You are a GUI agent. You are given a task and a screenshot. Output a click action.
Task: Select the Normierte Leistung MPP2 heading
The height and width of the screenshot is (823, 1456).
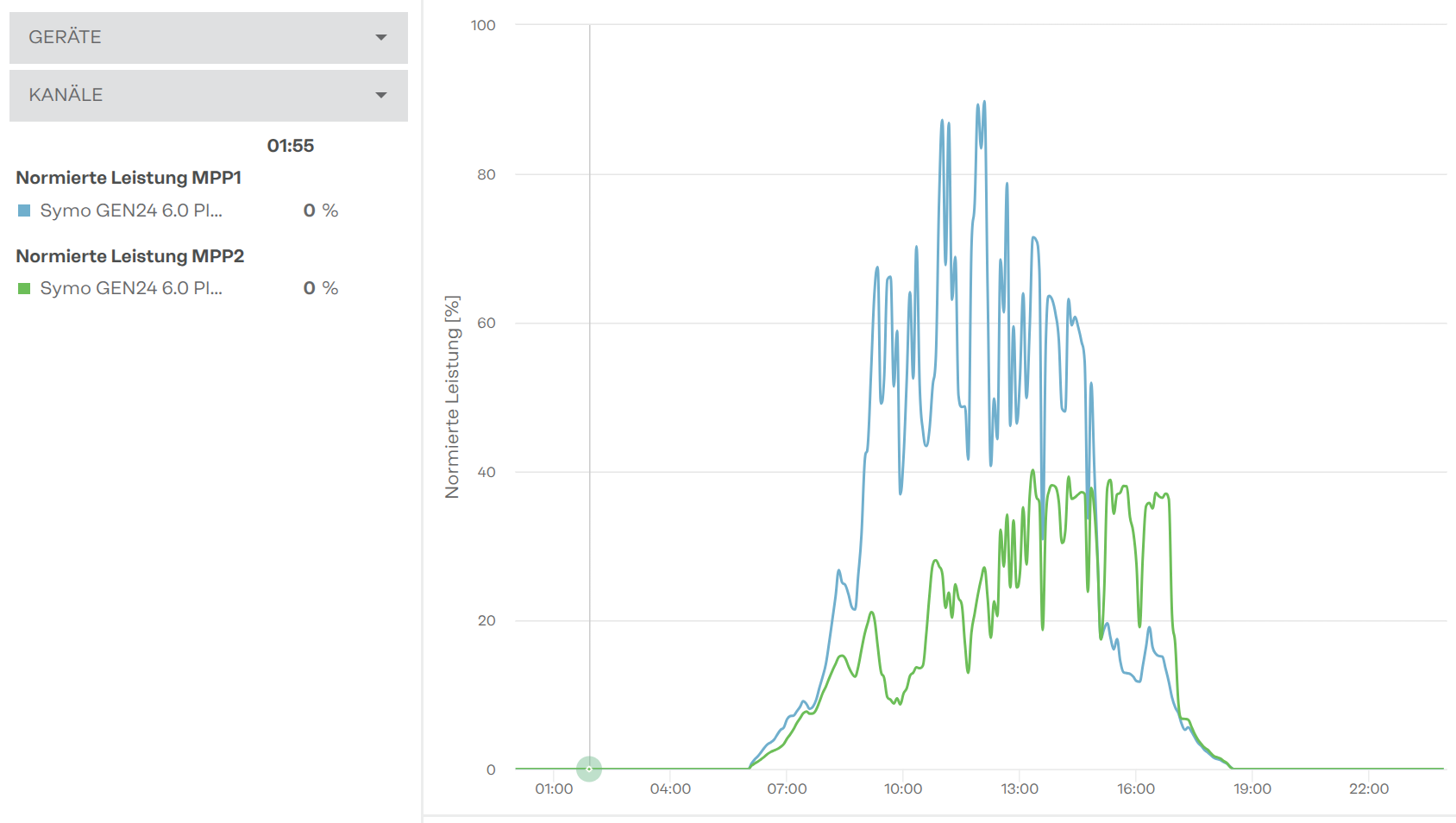pos(130,256)
